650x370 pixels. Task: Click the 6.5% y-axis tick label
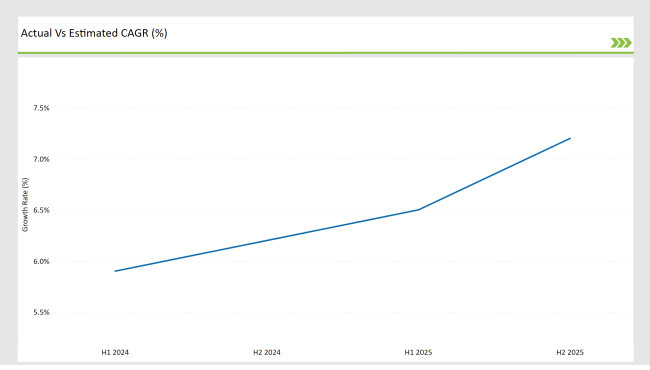tap(41, 210)
